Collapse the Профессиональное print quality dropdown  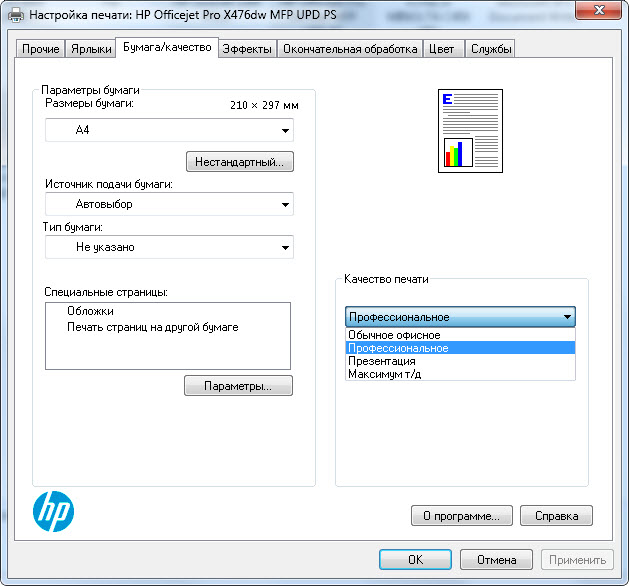460,317
